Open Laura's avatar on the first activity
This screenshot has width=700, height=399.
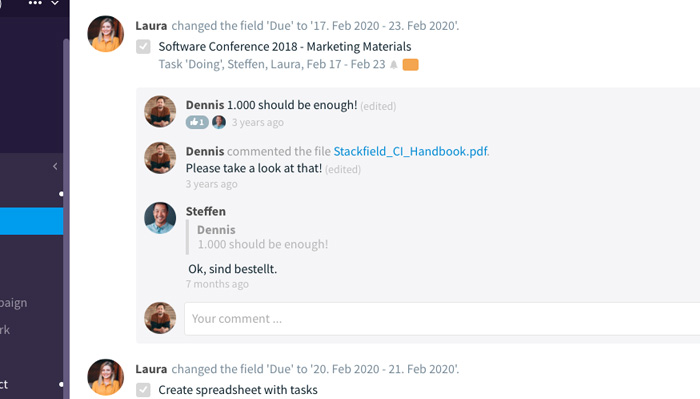[x=106, y=34]
